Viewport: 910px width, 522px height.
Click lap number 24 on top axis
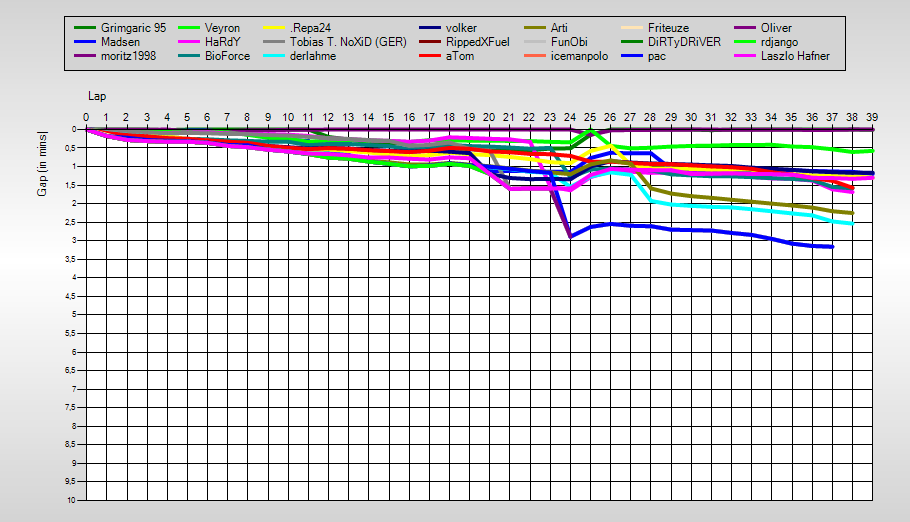569,117
